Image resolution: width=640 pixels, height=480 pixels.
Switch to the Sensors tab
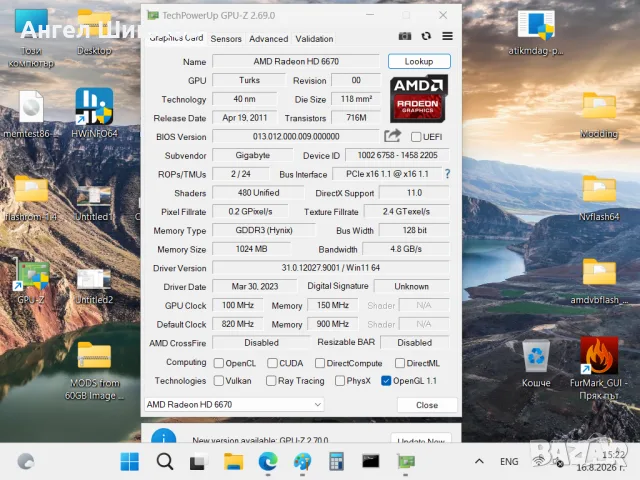point(226,39)
